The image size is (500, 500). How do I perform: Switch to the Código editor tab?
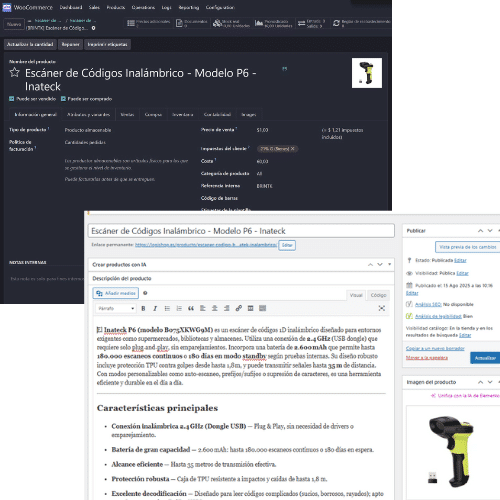(378, 295)
